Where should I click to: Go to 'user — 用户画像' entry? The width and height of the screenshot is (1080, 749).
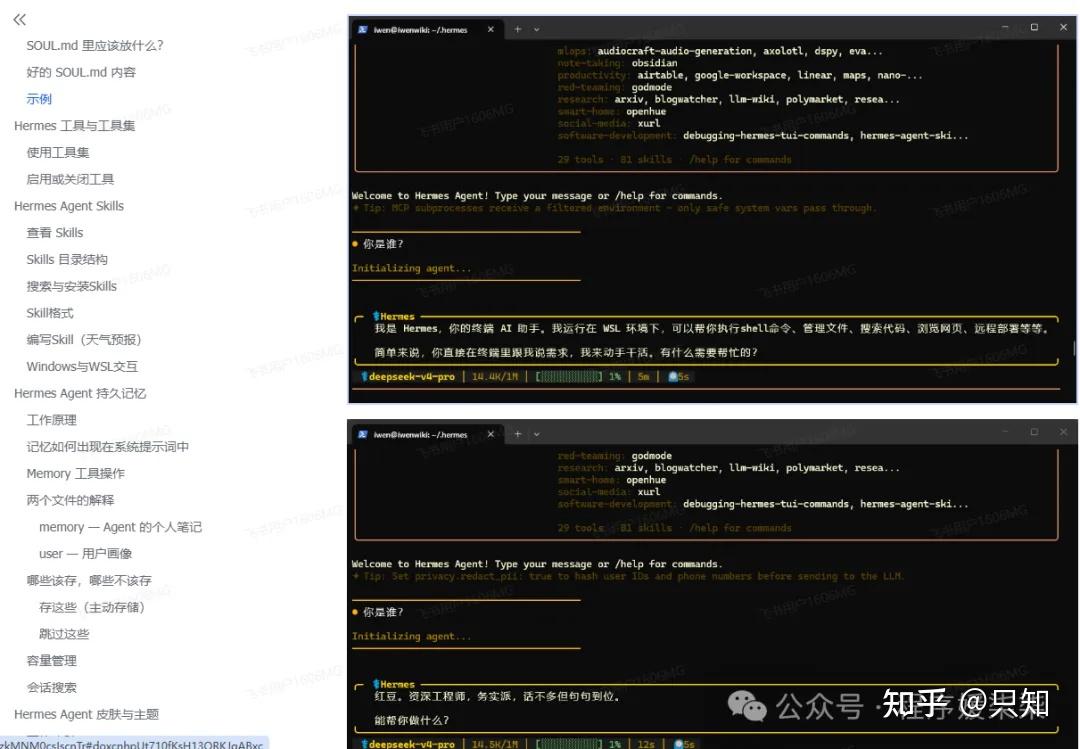[x=85, y=554]
